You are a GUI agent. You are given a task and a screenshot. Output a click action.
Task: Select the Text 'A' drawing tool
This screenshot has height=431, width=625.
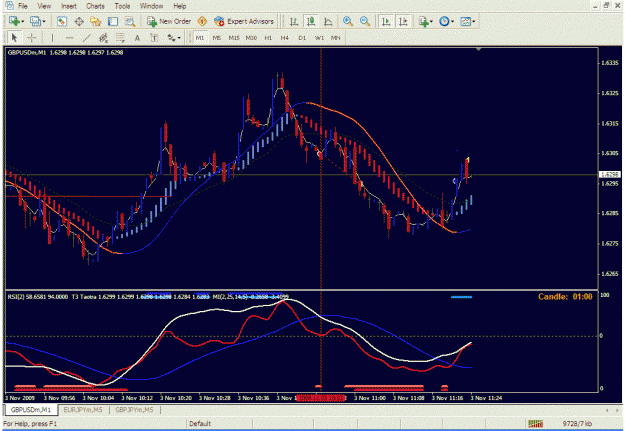pyautogui.click(x=137, y=38)
